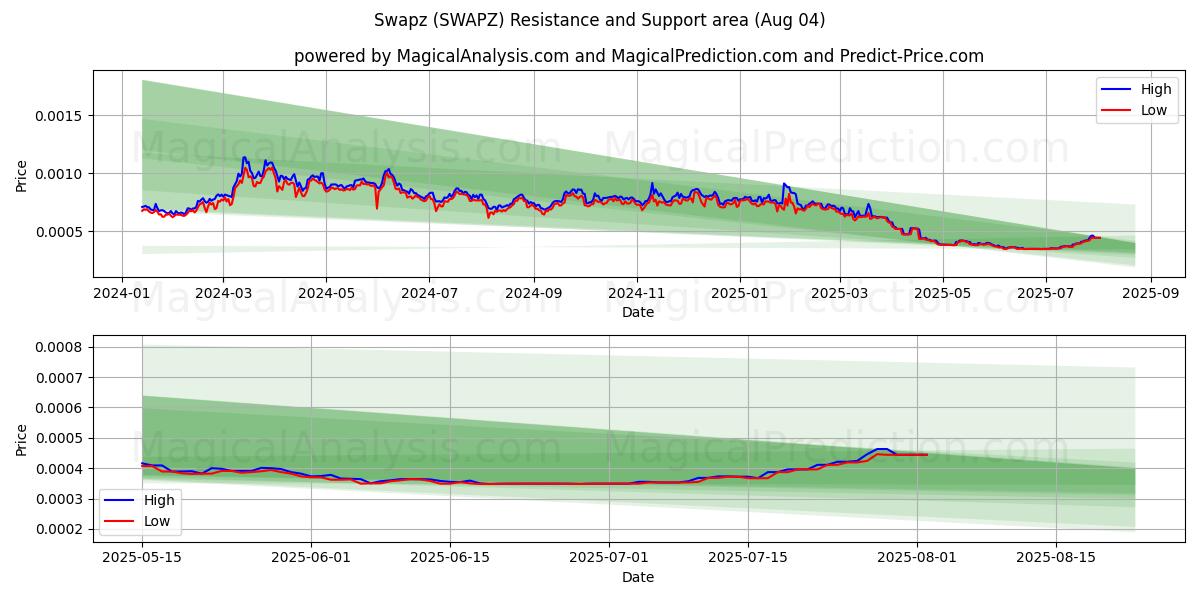Click the bottom chart 'Date' axis label
1200x600 pixels.
[x=638, y=577]
